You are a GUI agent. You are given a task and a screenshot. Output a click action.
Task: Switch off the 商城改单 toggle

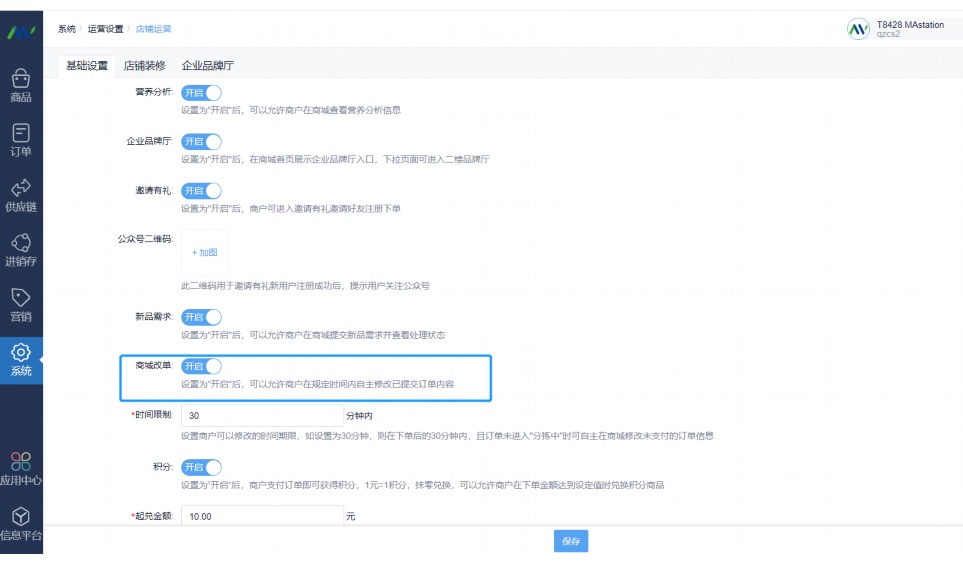tap(201, 366)
